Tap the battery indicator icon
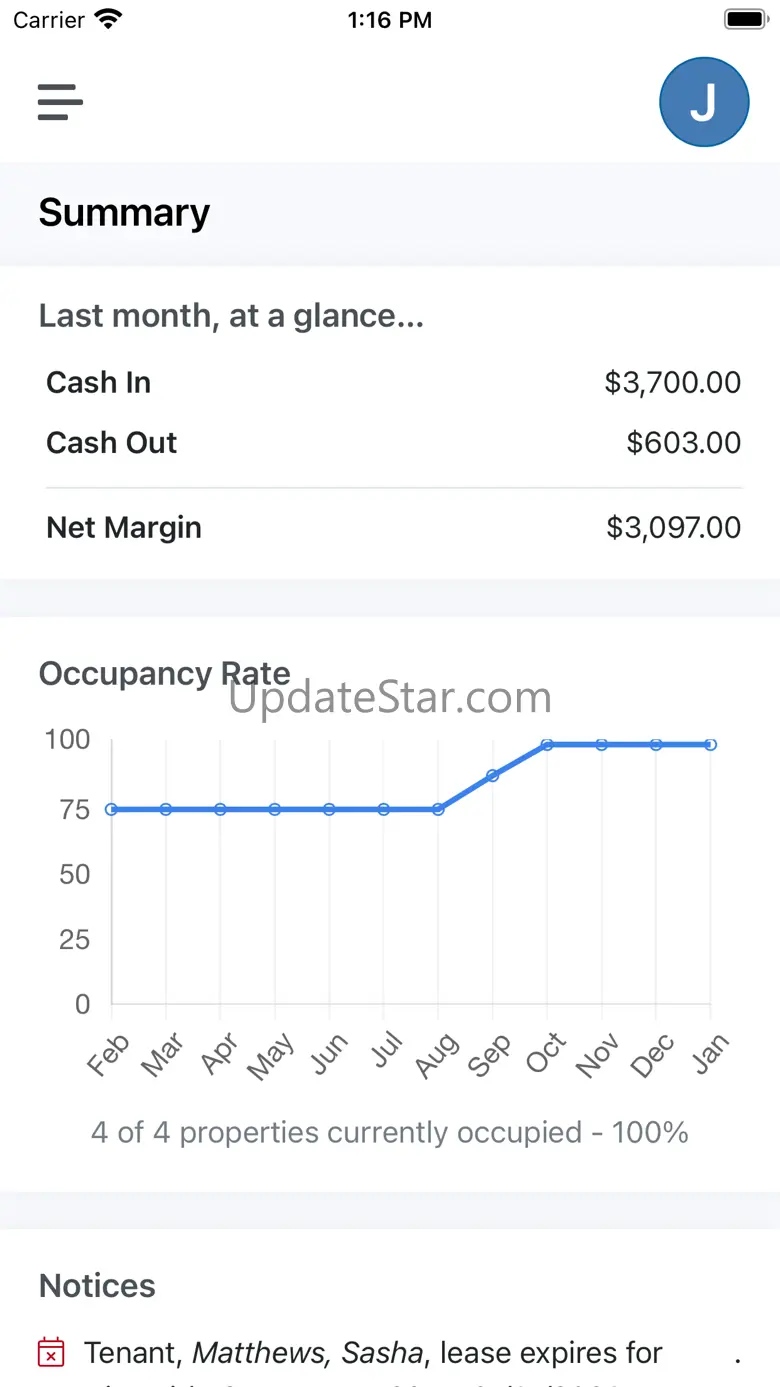 (745, 19)
